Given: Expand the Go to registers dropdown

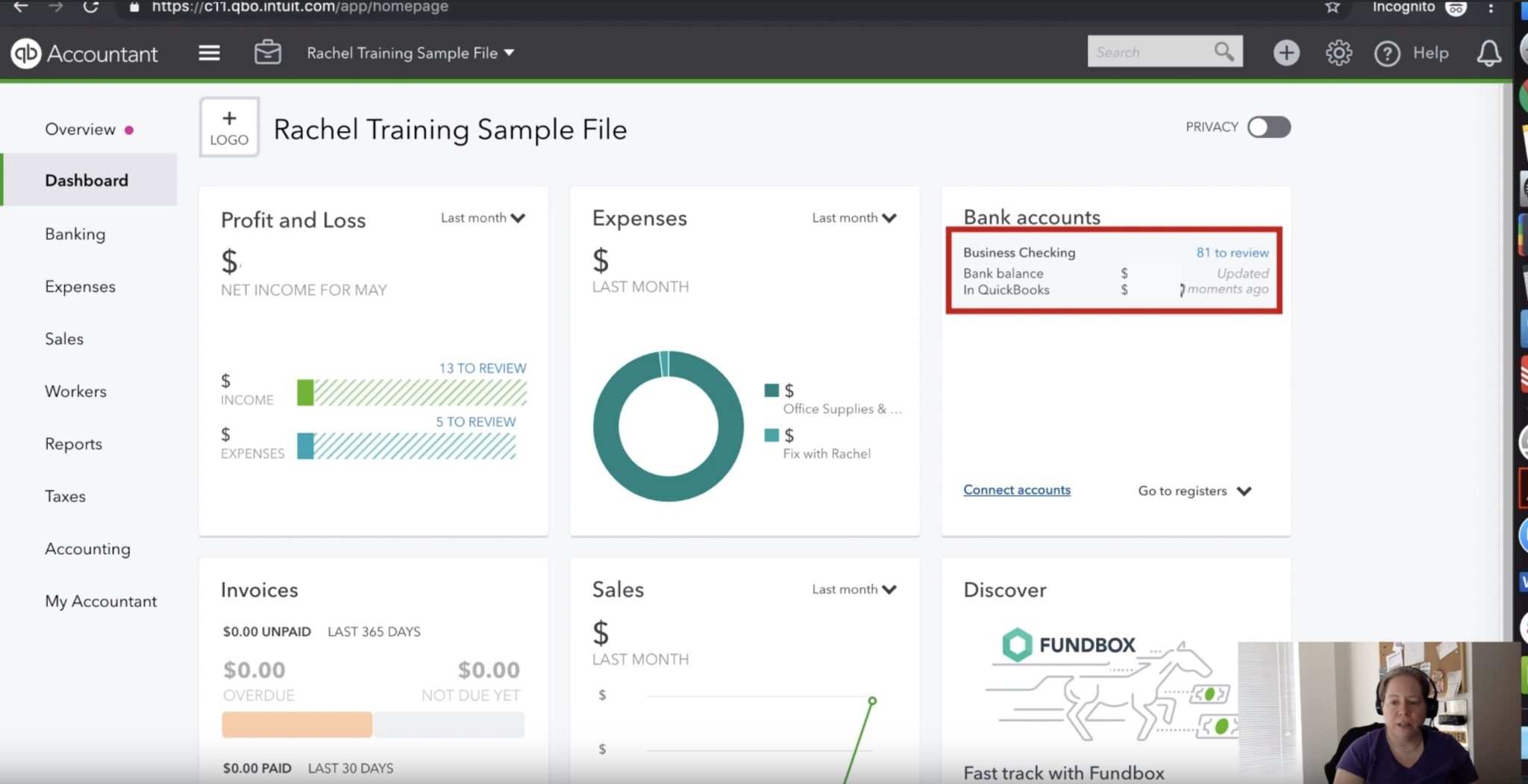Looking at the screenshot, I should coord(1194,491).
